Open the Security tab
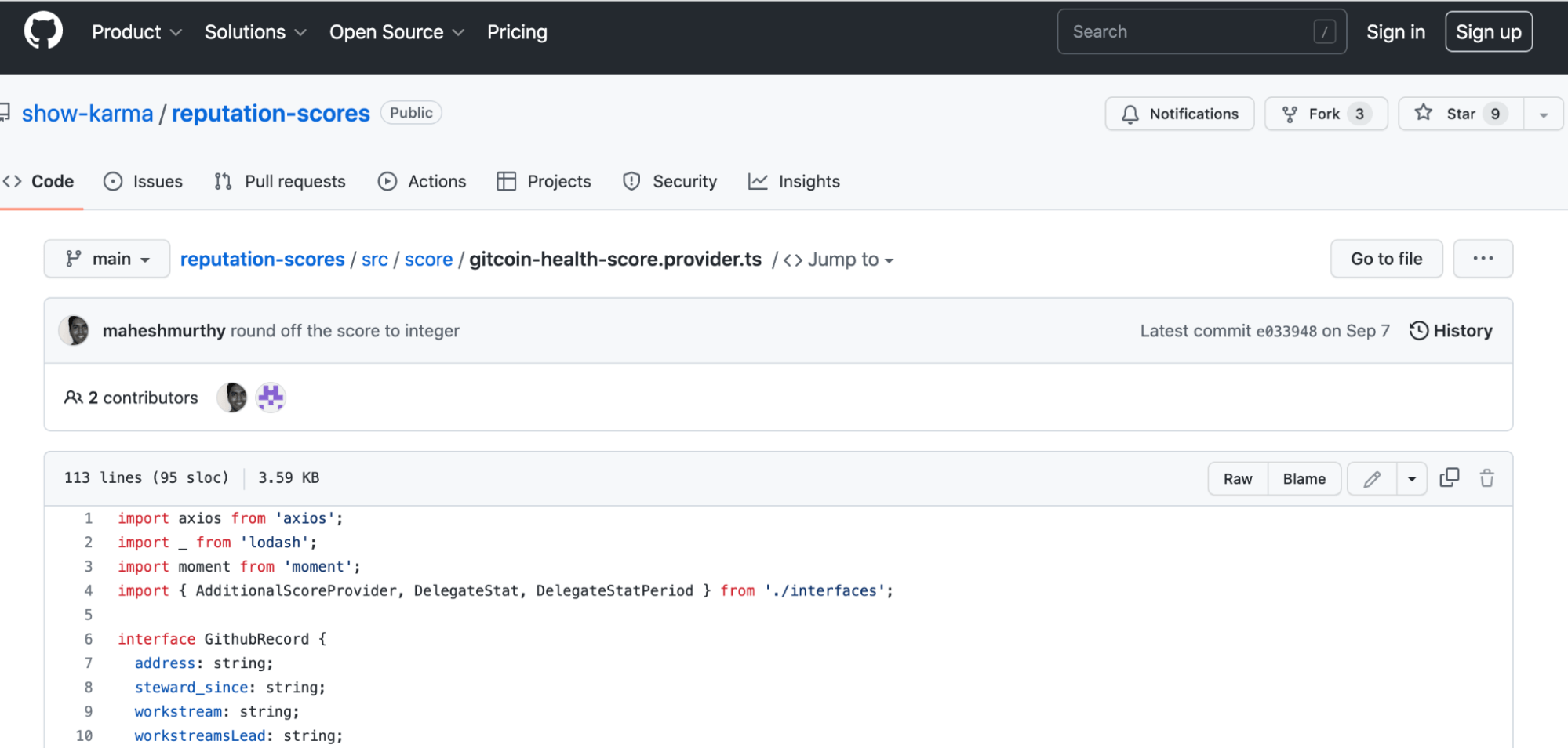Screen dimensions: 1568x748 click(x=670, y=181)
